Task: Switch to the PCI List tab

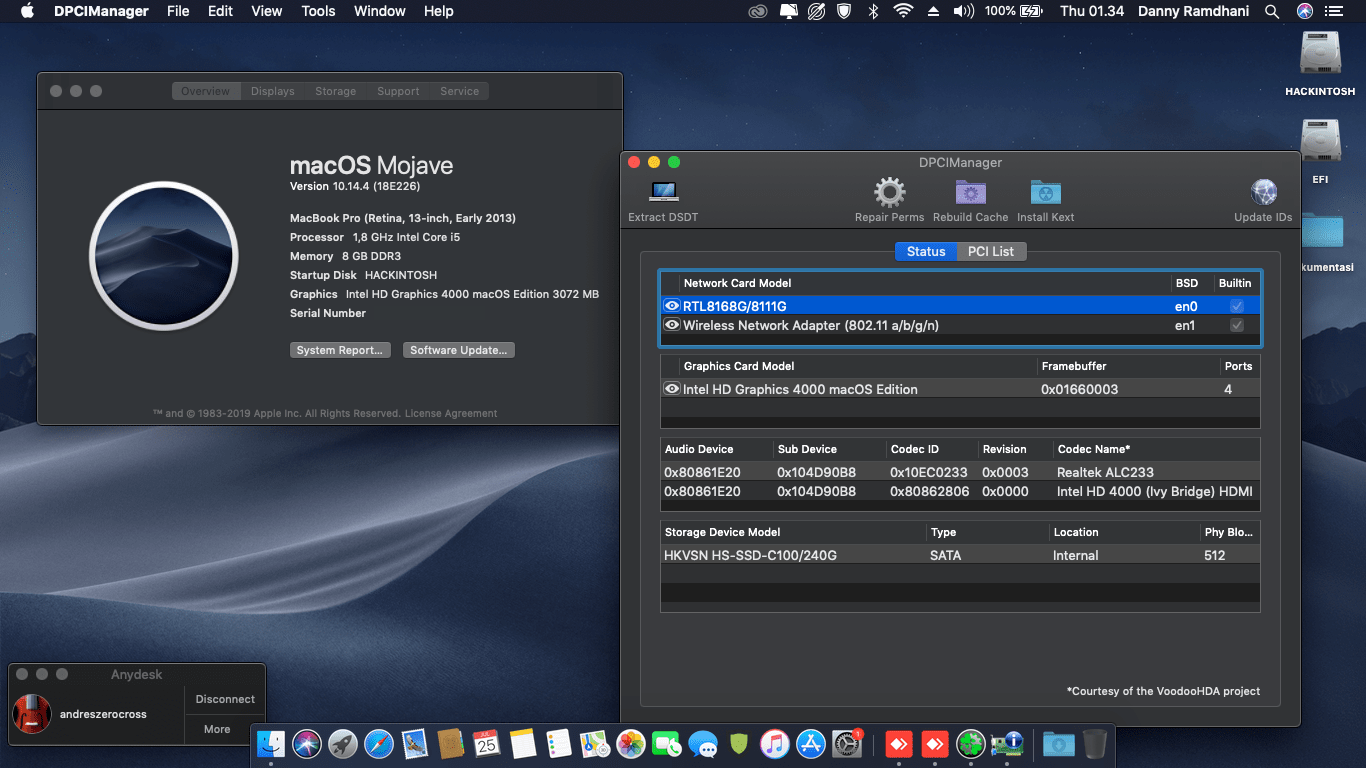Action: click(991, 251)
